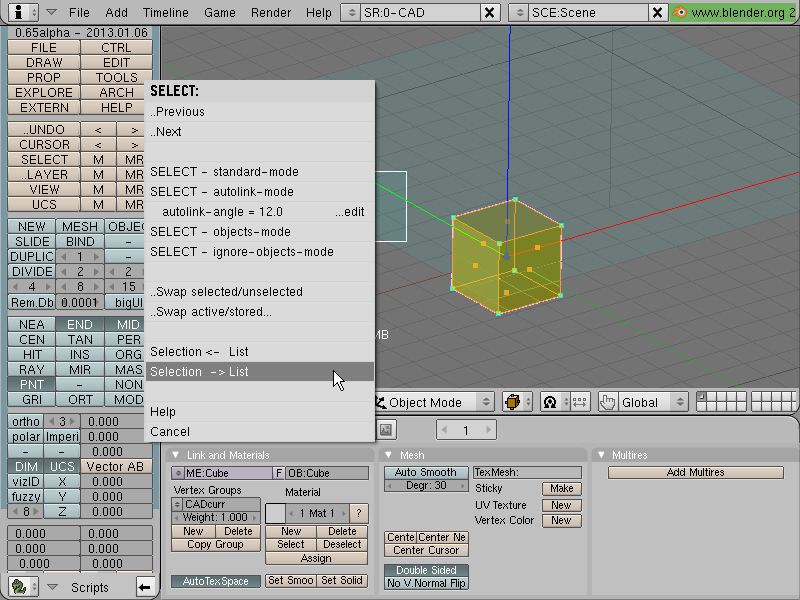Toggle the move object centers only icon
The height and width of the screenshot is (600, 800).
580,402
